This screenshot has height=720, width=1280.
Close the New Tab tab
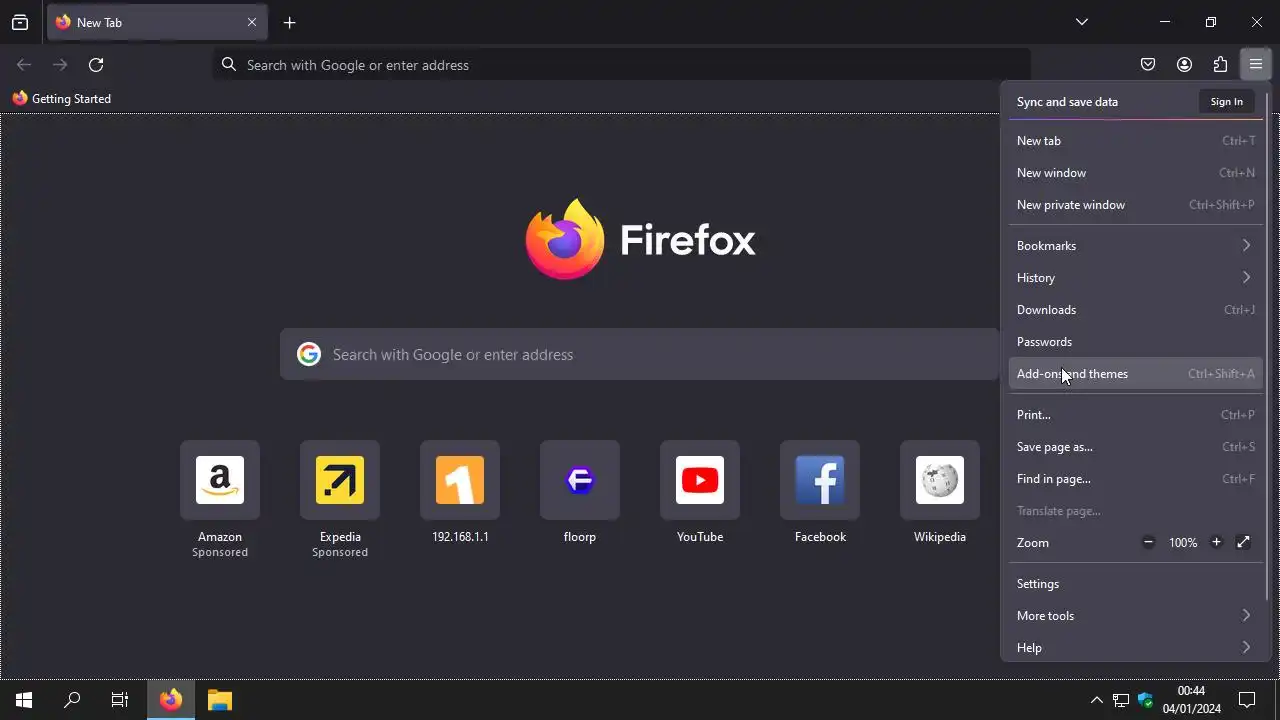252,22
